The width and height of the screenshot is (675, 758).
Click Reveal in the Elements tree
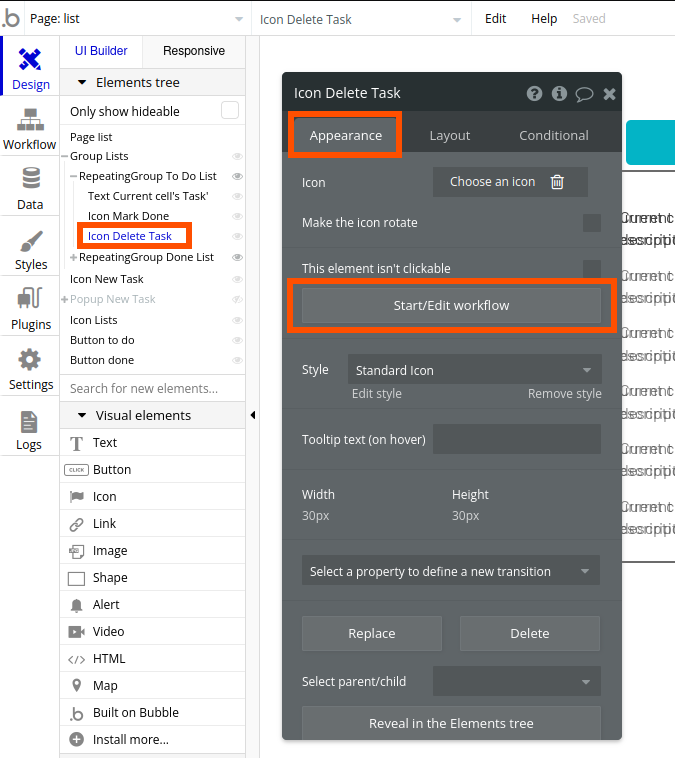tap(451, 723)
